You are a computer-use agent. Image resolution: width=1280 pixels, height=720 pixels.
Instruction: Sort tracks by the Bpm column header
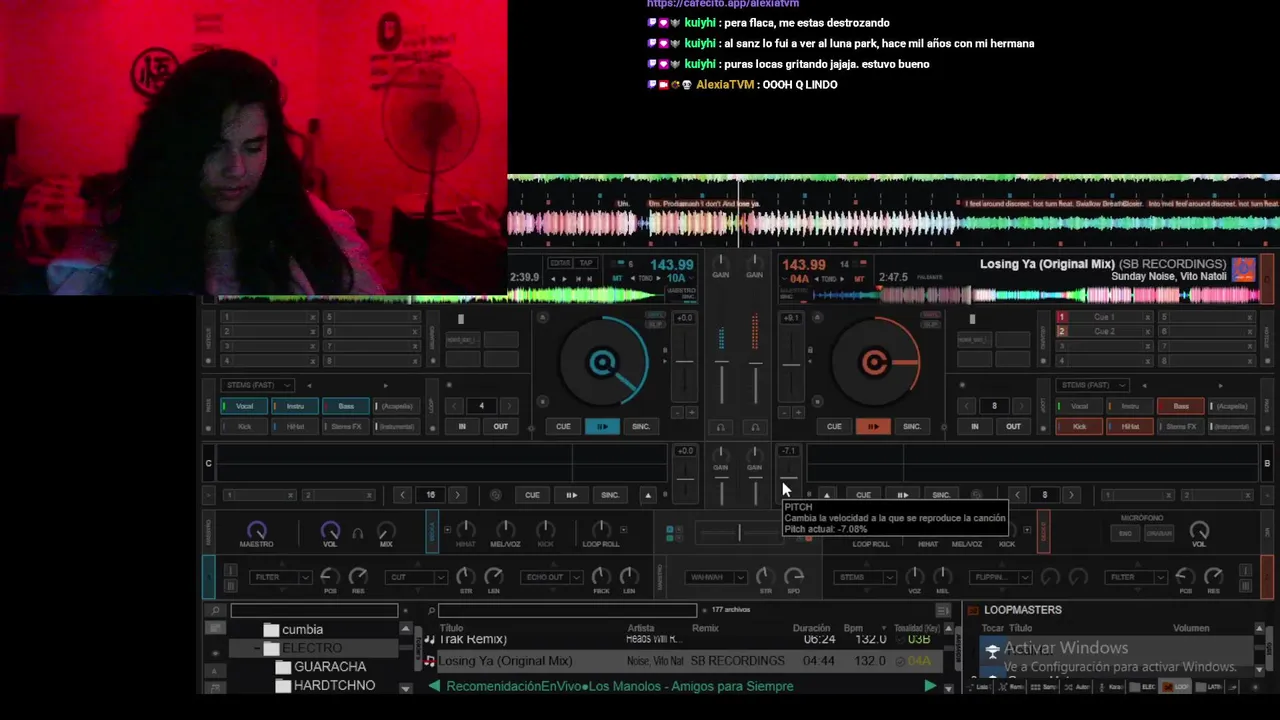853,629
